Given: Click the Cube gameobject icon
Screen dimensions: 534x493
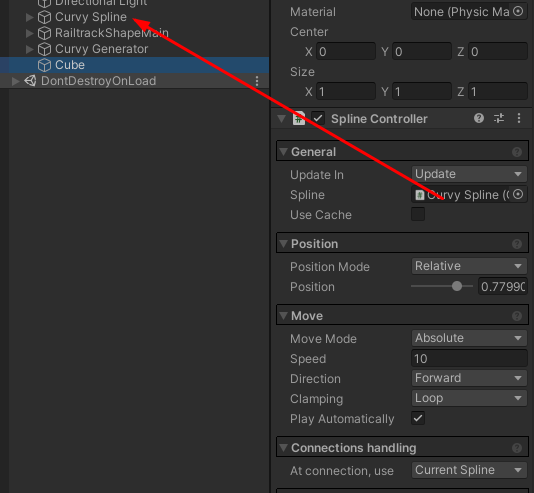Looking at the screenshot, I should tap(44, 65).
